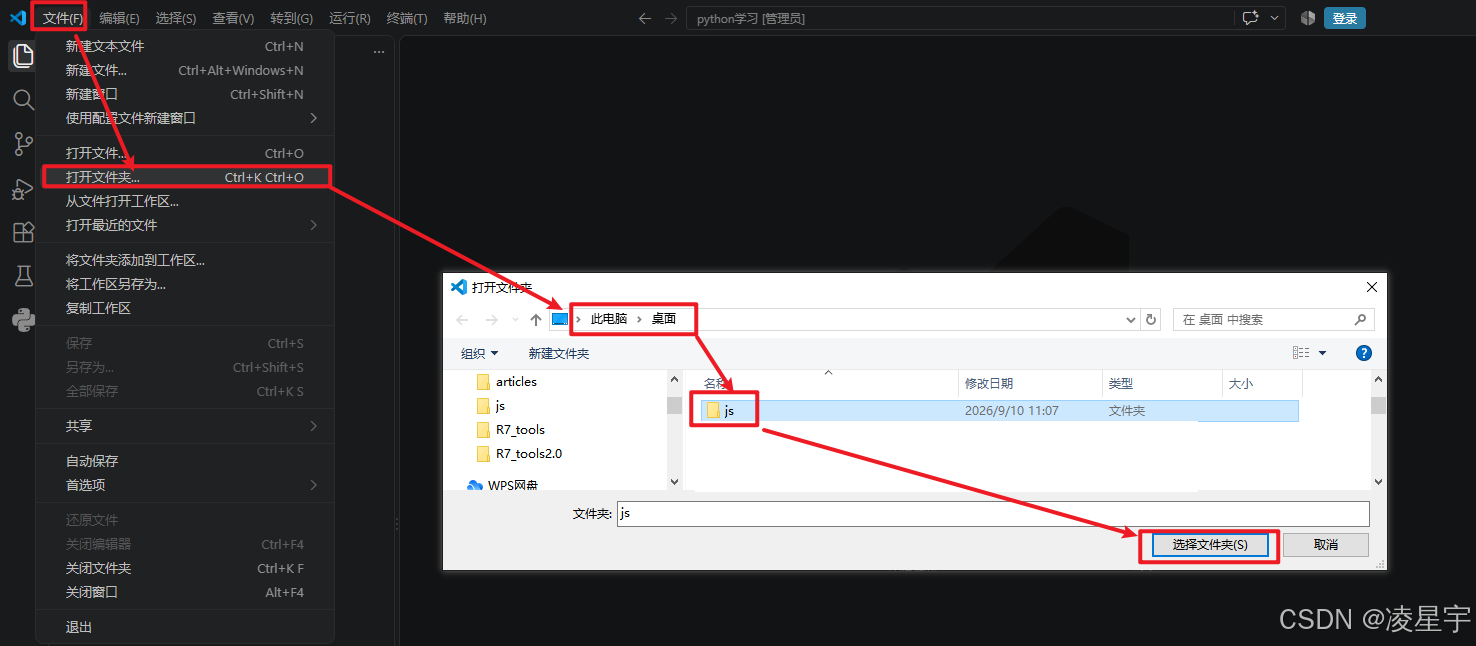Viewport: 1476px width, 646px height.
Task: Open dialog help question mark
Action: (1363, 353)
